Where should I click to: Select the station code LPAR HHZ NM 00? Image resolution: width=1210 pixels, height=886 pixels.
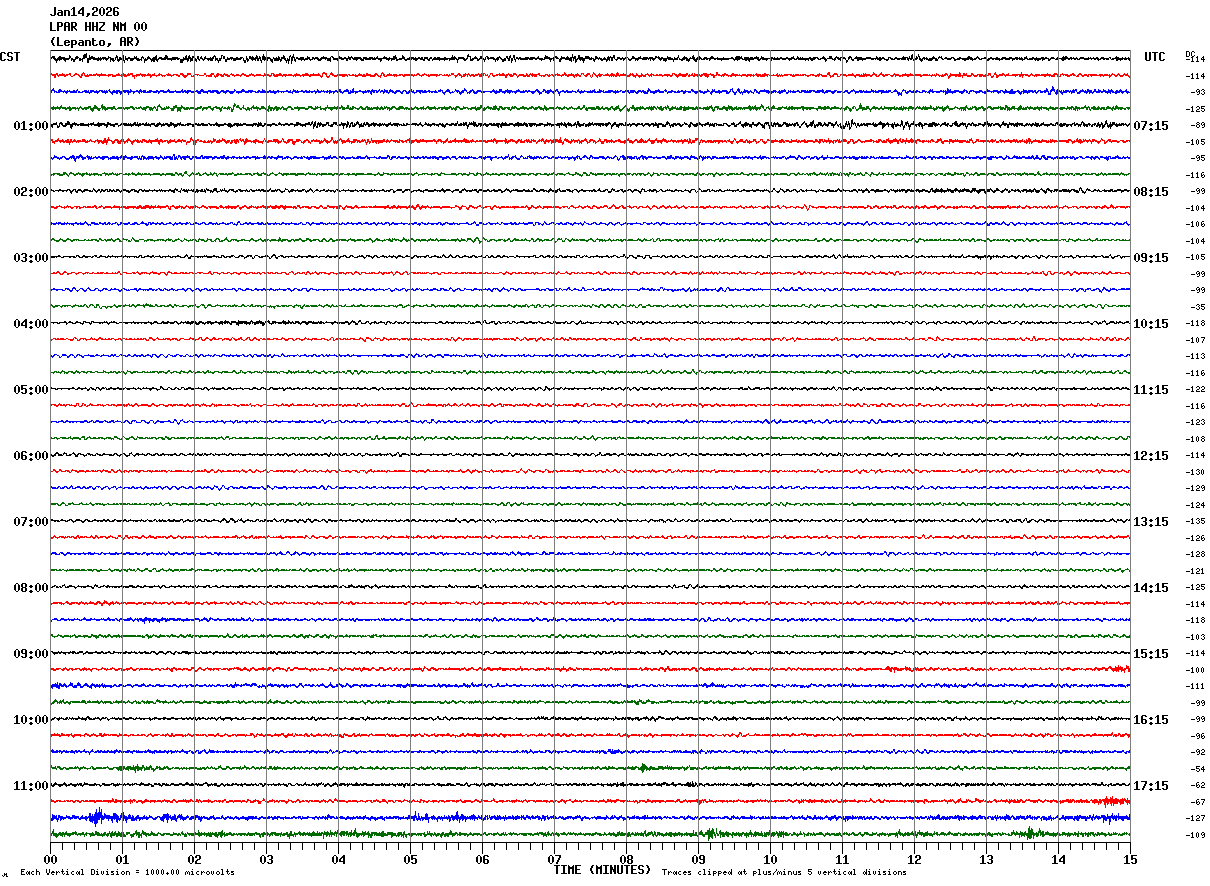tap(98, 27)
